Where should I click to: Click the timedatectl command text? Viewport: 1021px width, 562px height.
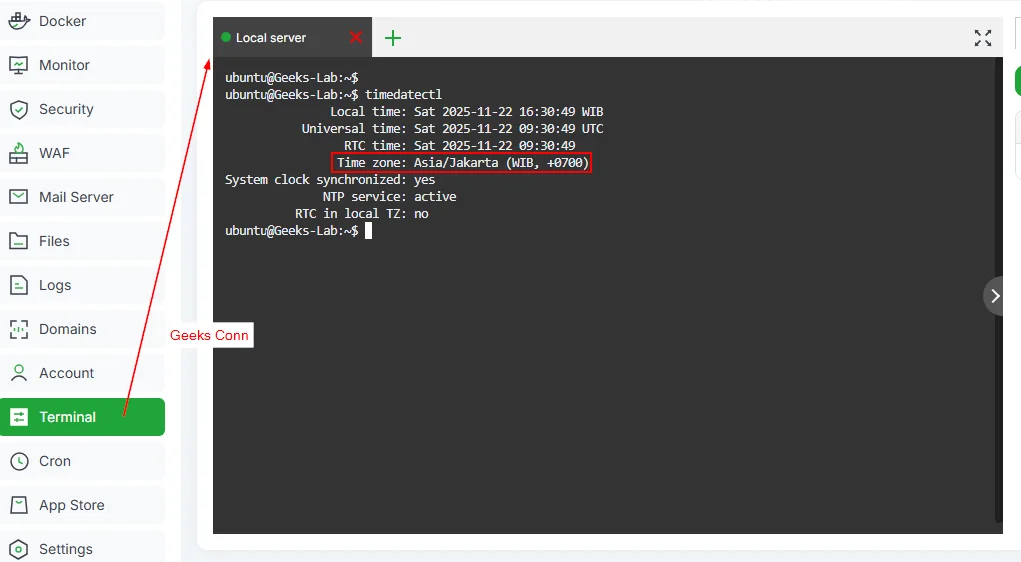tap(403, 94)
